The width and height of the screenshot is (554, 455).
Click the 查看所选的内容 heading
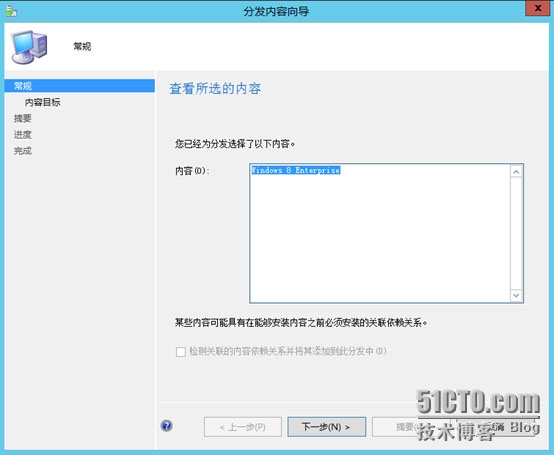[215, 89]
